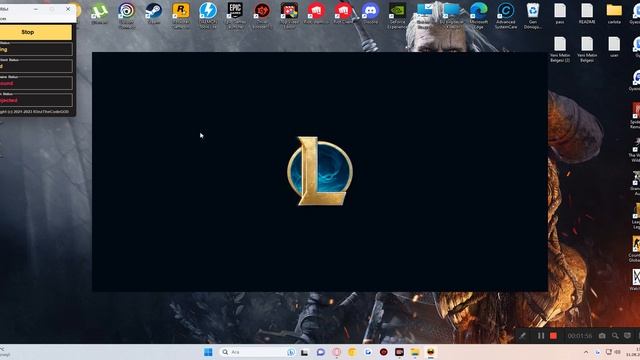The height and width of the screenshot is (360, 640).
Task: Select the pass file on the desktop
Action: click(x=560, y=13)
